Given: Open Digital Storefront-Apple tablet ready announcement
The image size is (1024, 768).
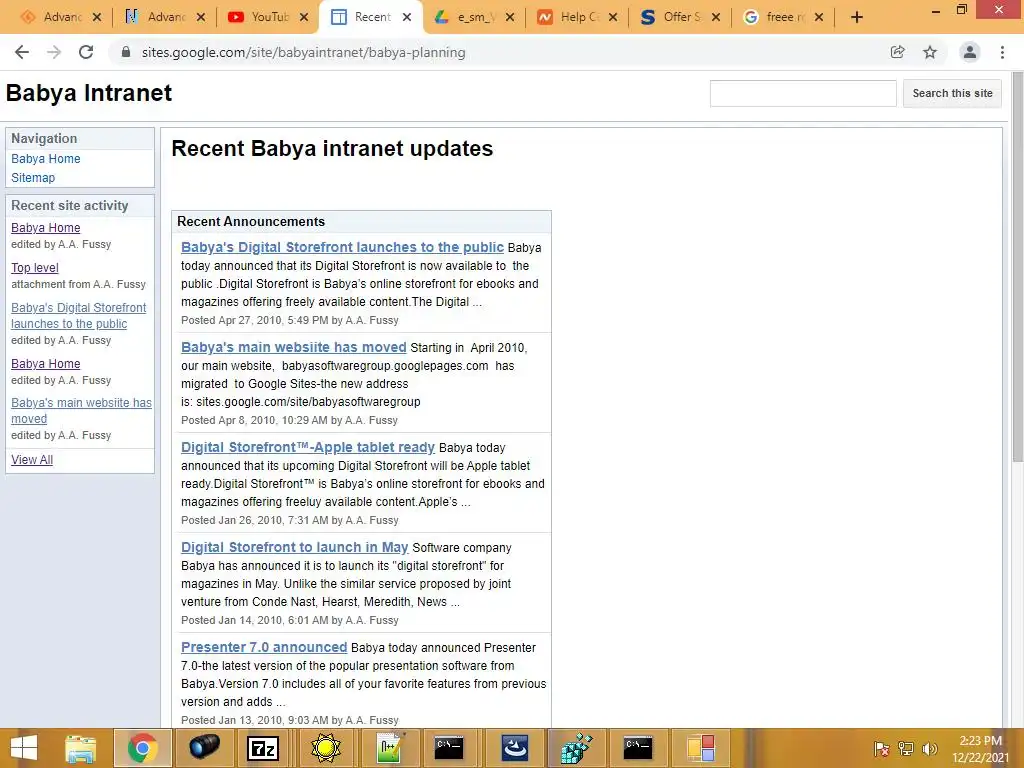Looking at the screenshot, I should tap(308, 447).
